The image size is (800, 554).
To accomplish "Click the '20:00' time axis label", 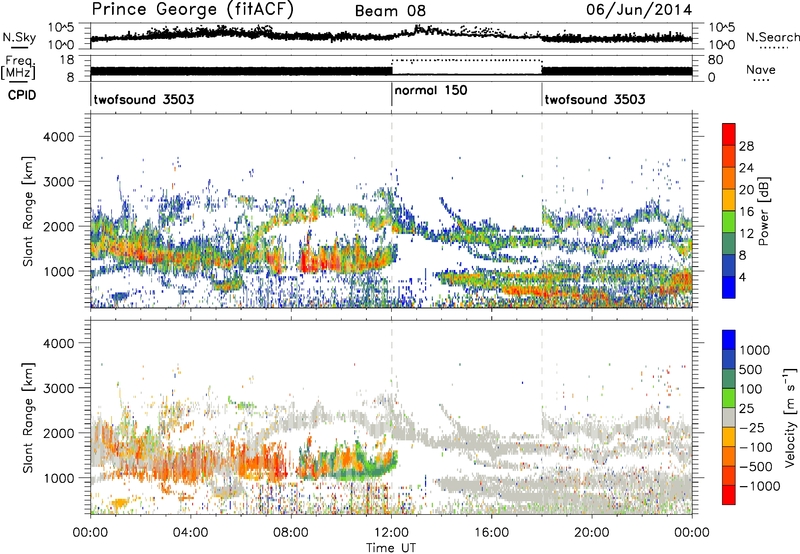I will [592, 532].
